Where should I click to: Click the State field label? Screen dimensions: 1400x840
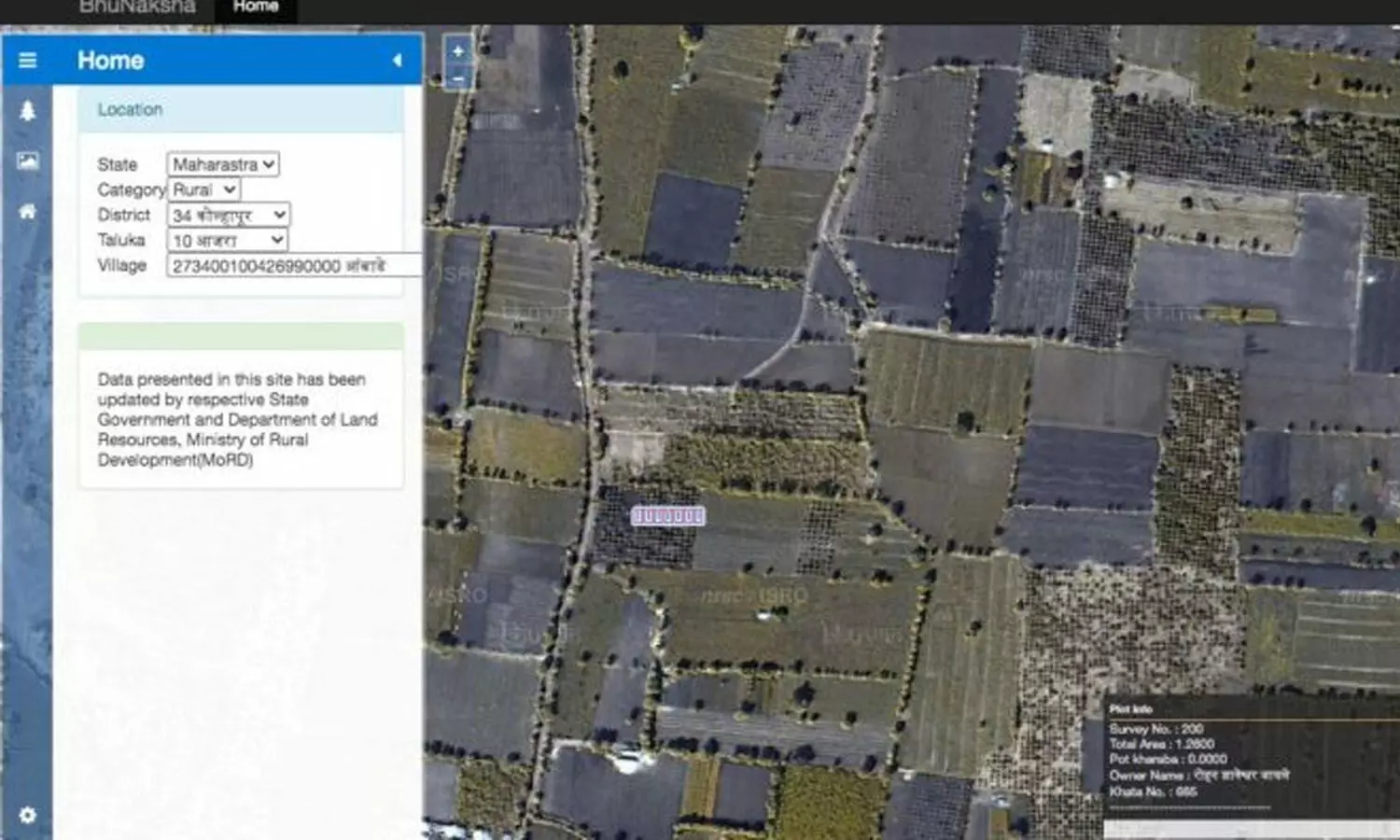(118, 164)
